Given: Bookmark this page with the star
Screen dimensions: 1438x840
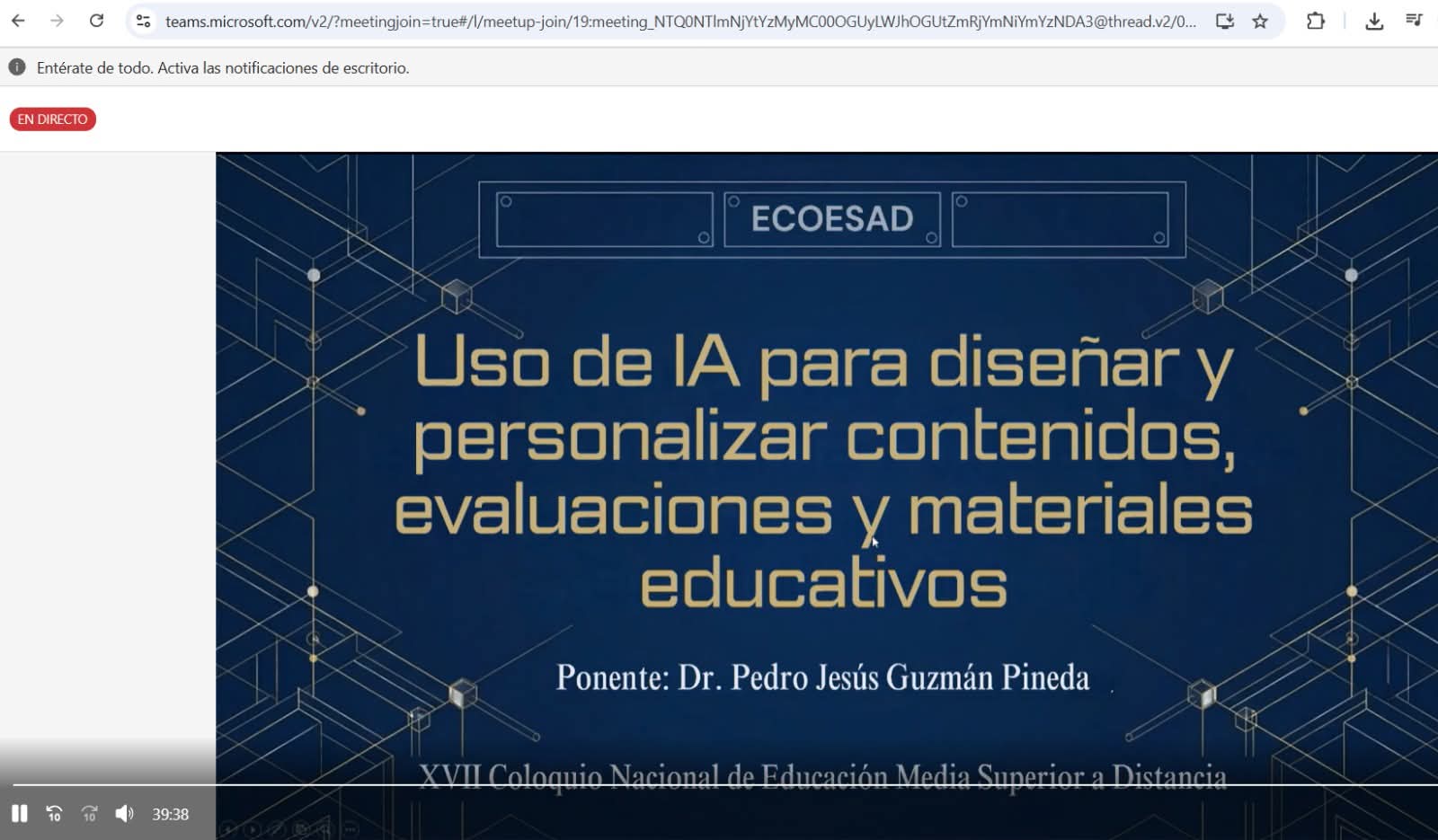Looking at the screenshot, I should pyautogui.click(x=1260, y=21).
